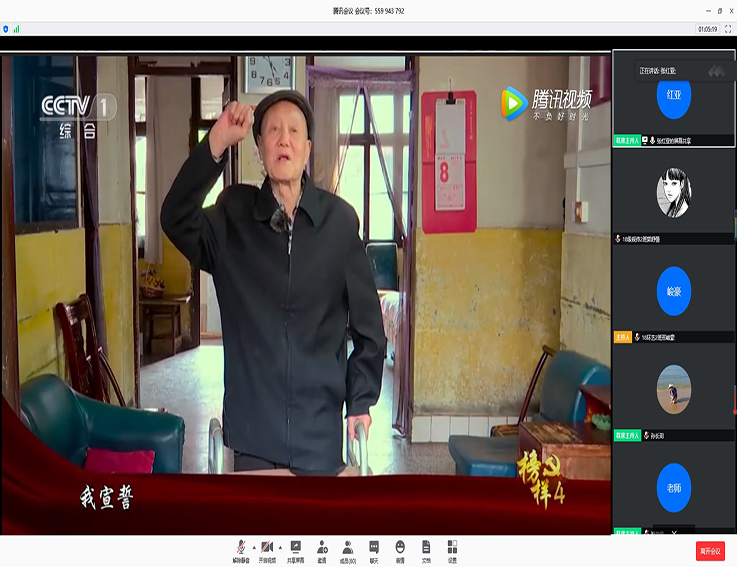
Task: Select the 峻豪 participant avatar
Action: pyautogui.click(x=674, y=291)
